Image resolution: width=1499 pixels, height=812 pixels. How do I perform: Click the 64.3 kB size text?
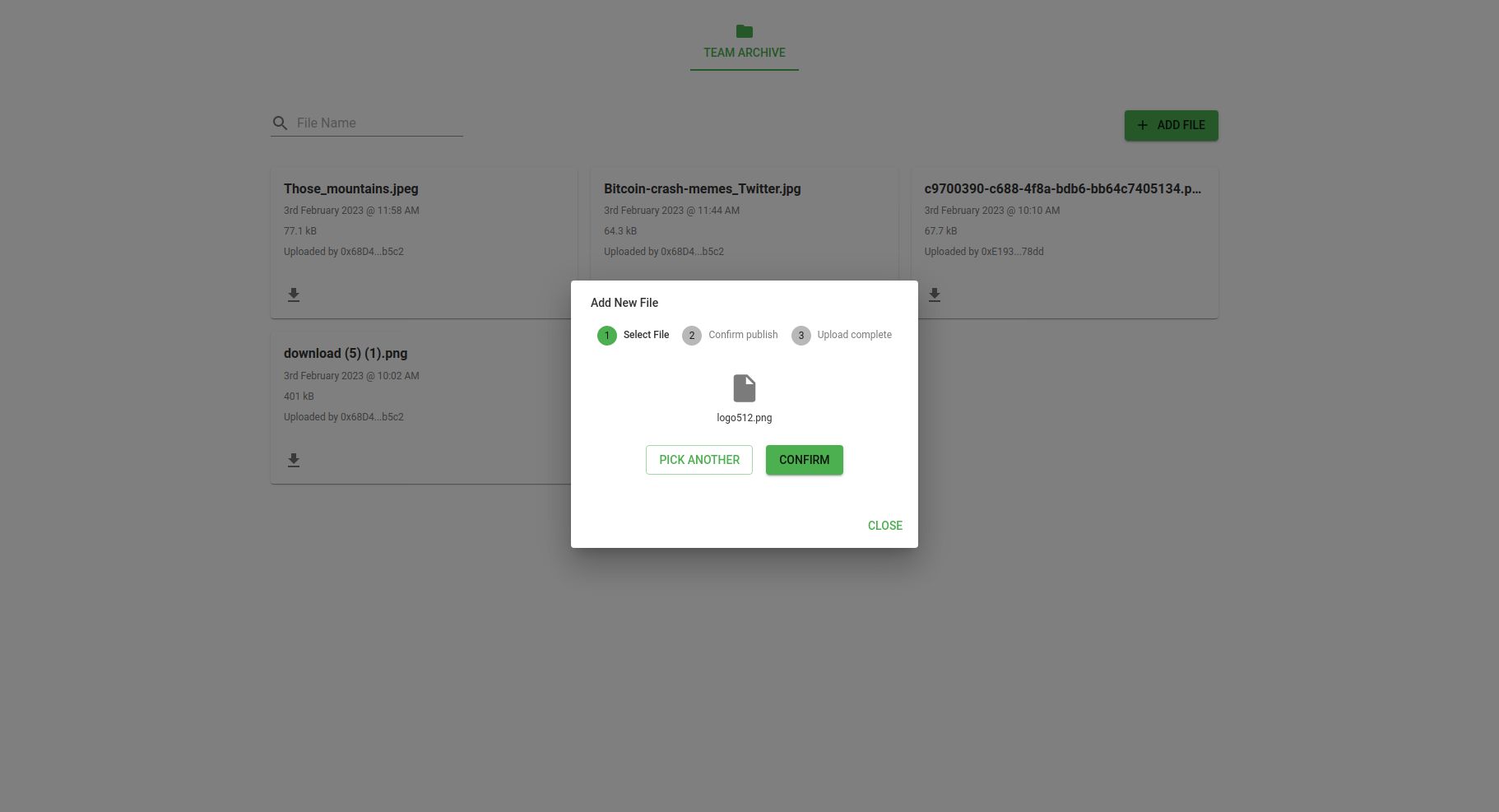click(x=620, y=231)
